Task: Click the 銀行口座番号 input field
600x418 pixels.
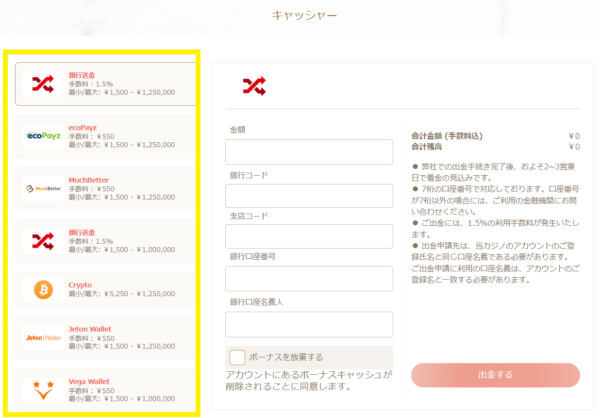Action: [309, 279]
